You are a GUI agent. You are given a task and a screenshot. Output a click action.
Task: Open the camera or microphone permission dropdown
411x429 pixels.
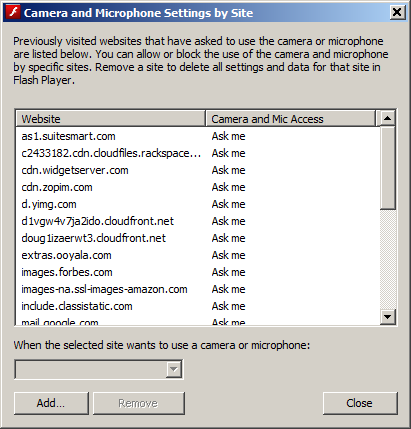point(99,369)
